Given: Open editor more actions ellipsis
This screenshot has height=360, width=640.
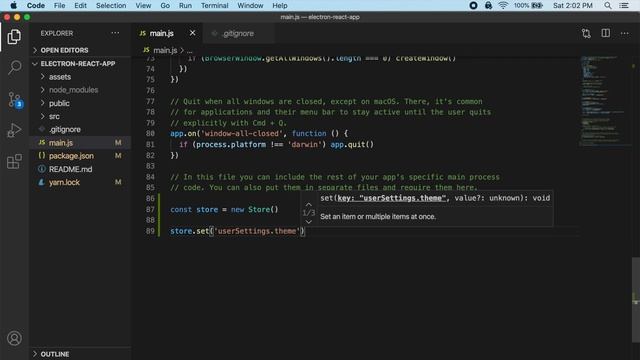Looking at the screenshot, I should 624,33.
